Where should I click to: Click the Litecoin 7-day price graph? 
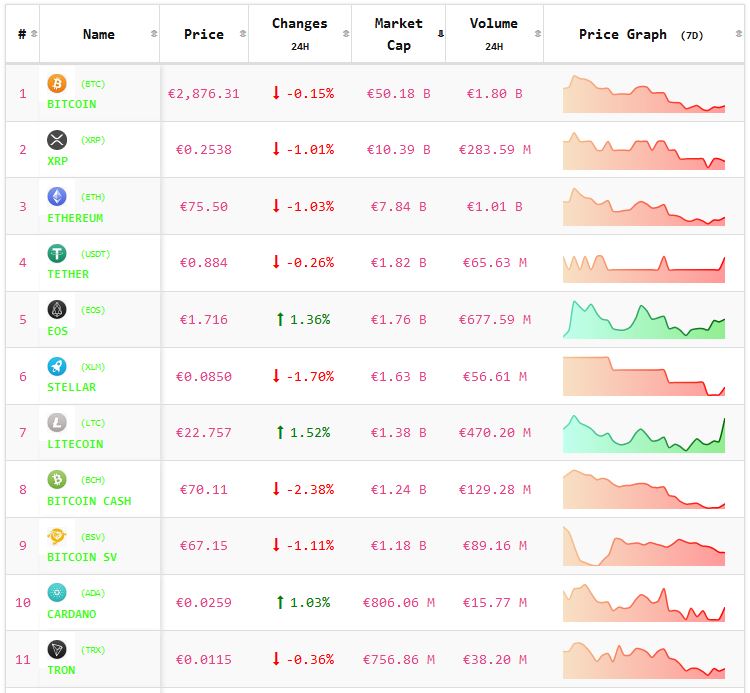pyautogui.click(x=643, y=434)
